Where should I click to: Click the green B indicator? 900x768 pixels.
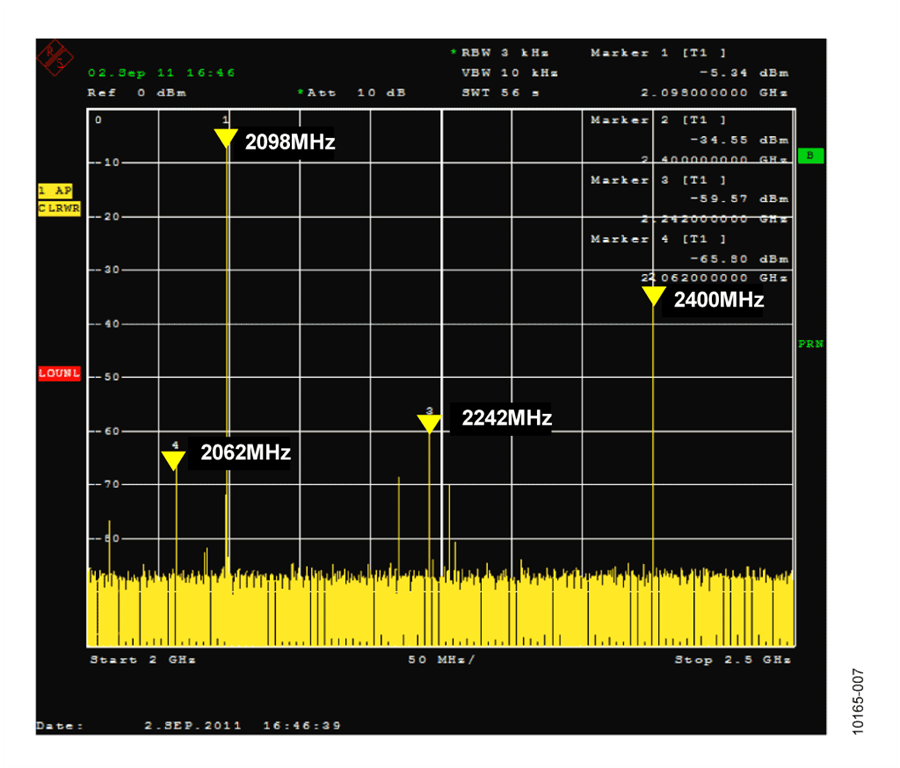tap(810, 156)
